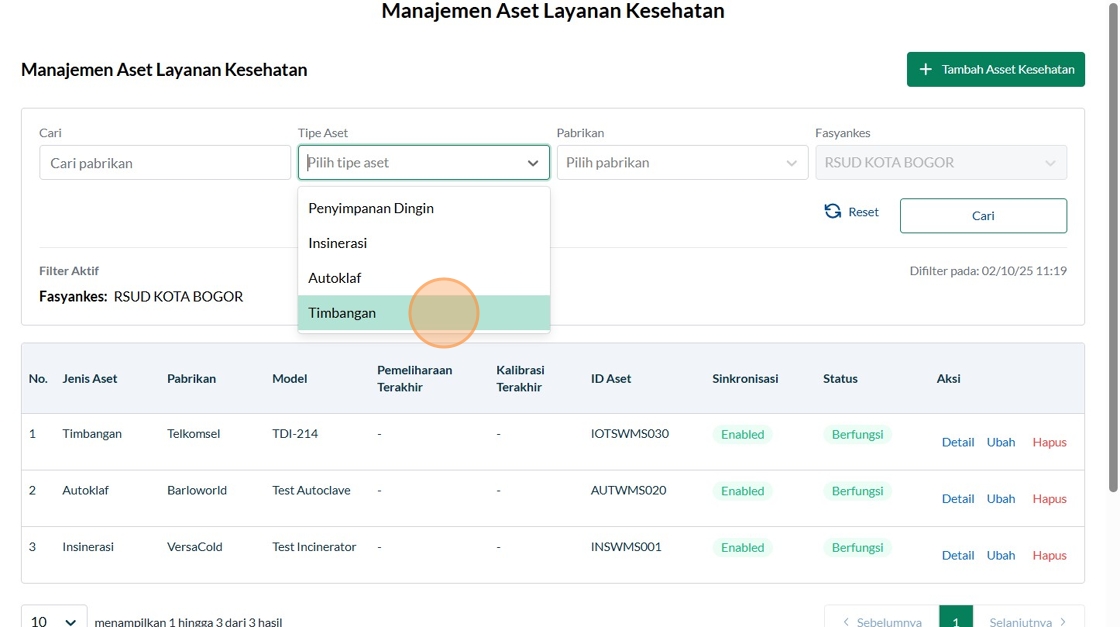
Task: Click the Jenis Aset column header
Action: [89, 378]
